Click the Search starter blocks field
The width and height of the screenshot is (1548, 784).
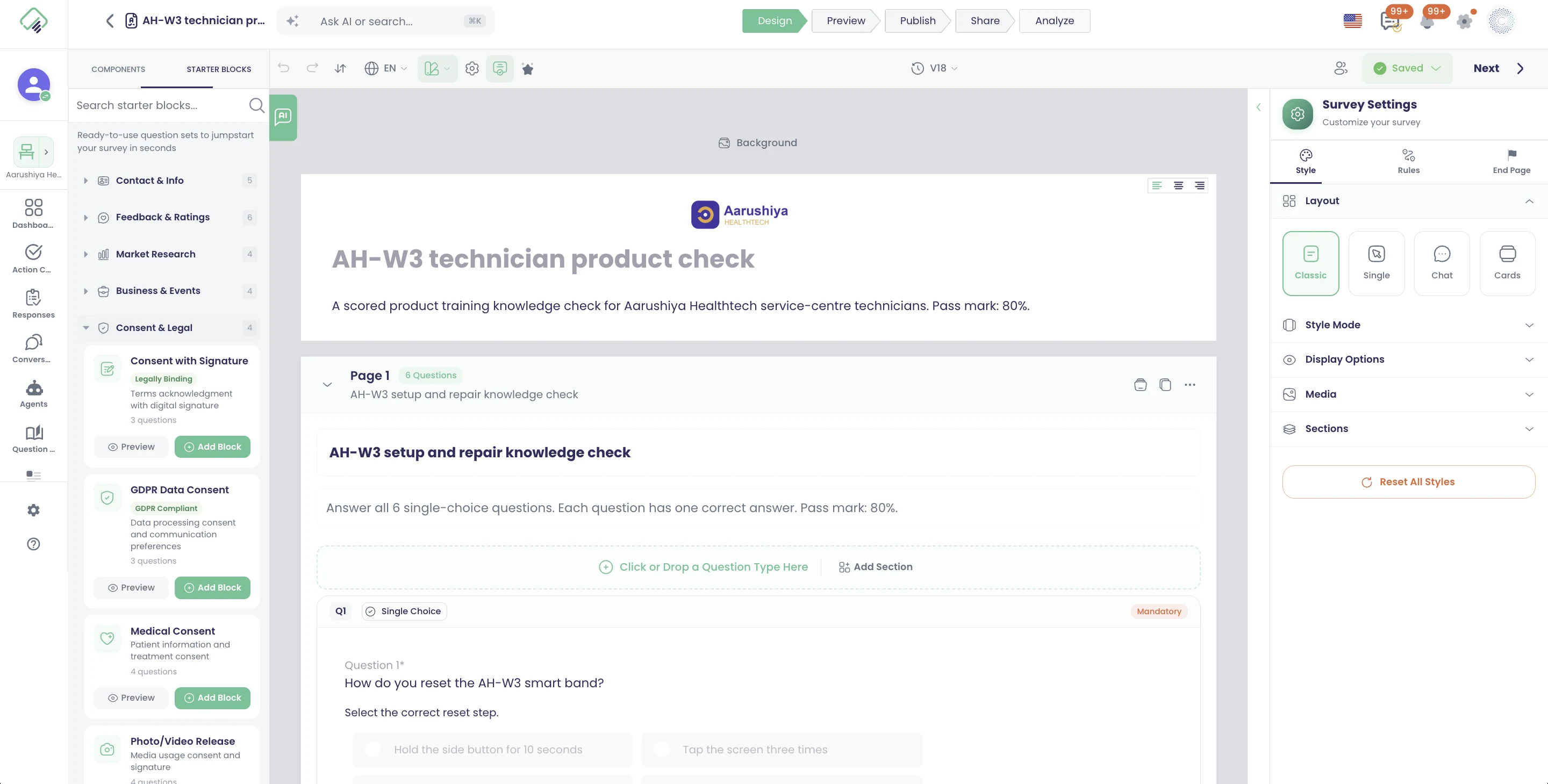point(160,105)
